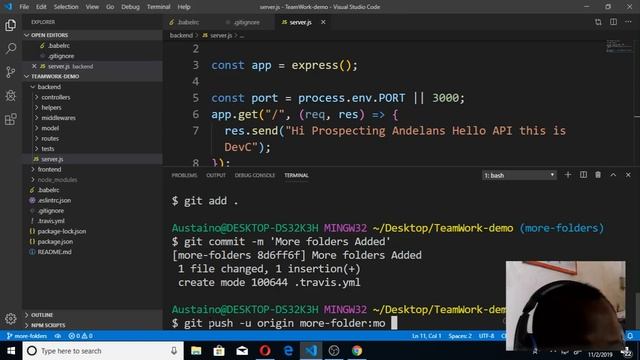Image resolution: width=640 pixels, height=360 pixels.
Task: Open package-lock.json in the file tree
Action: tap(93, 231)
